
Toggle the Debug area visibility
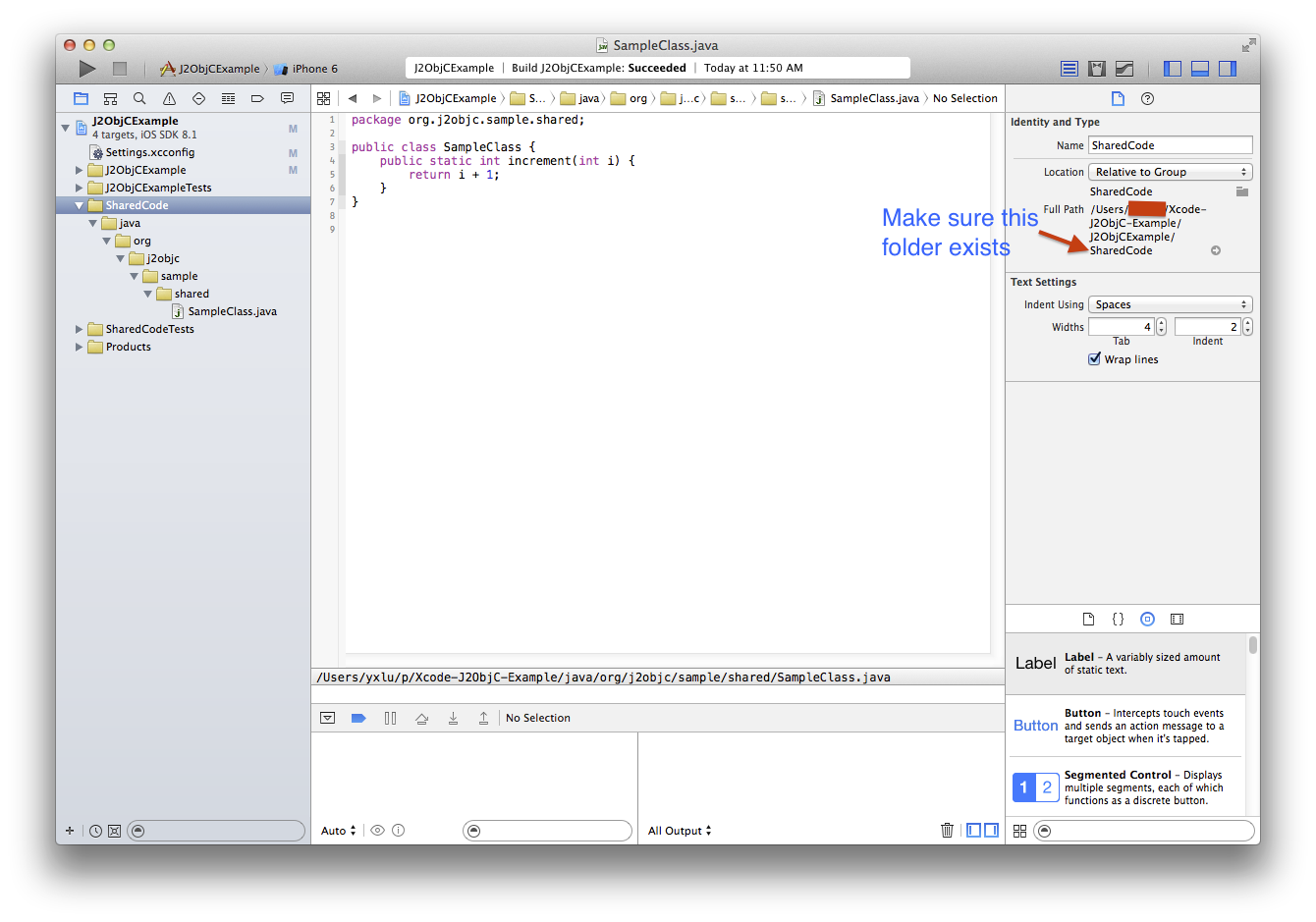[1200, 69]
